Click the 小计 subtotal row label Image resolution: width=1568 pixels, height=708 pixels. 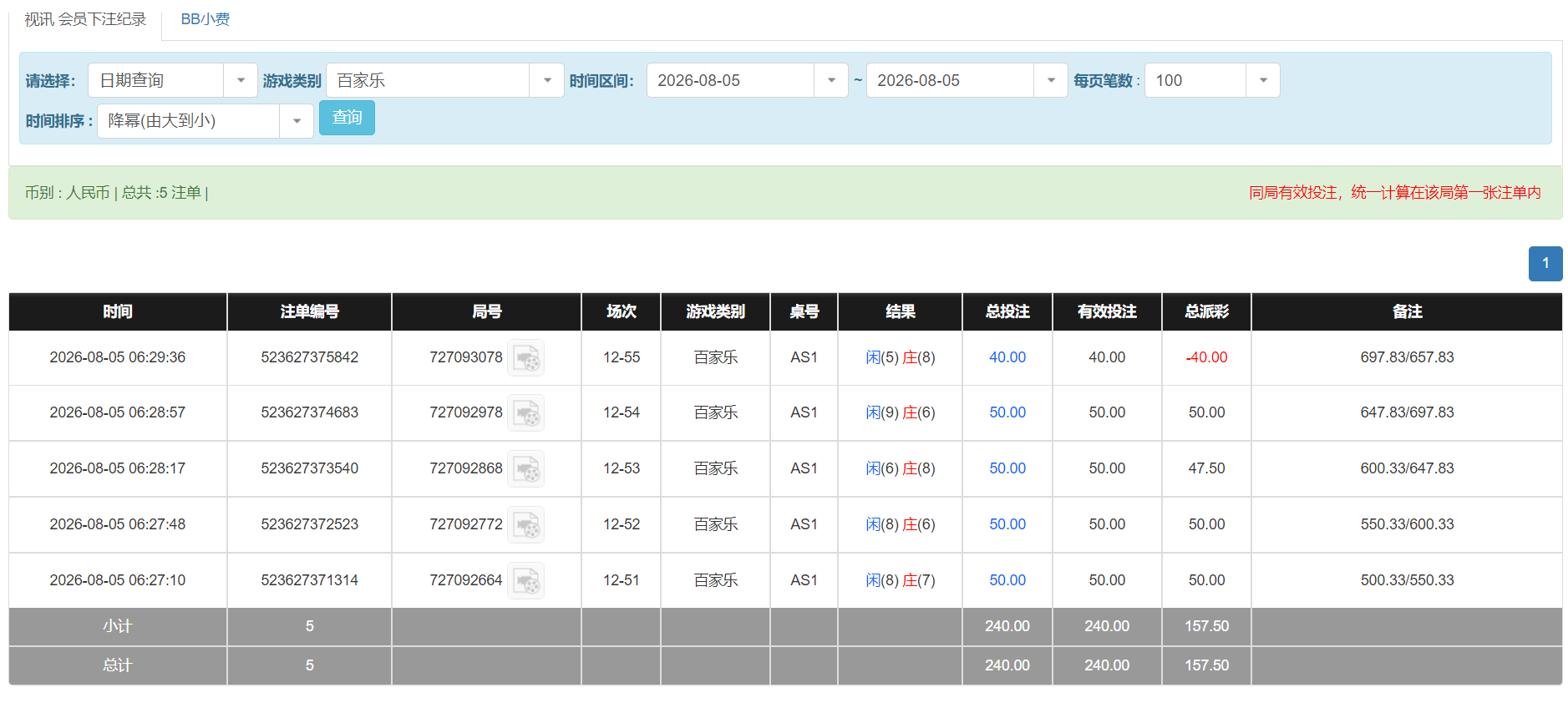point(118,626)
